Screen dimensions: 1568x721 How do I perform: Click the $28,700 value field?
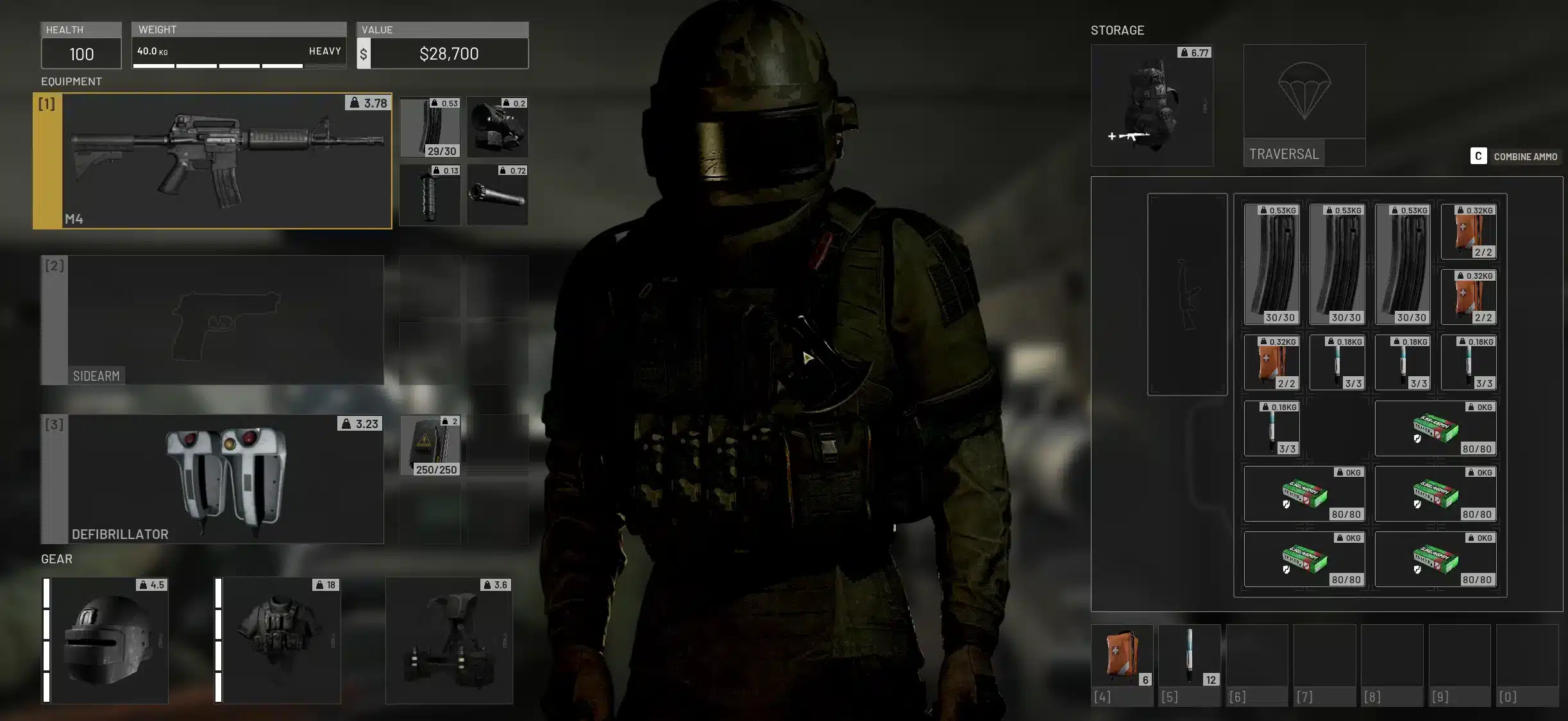[449, 54]
